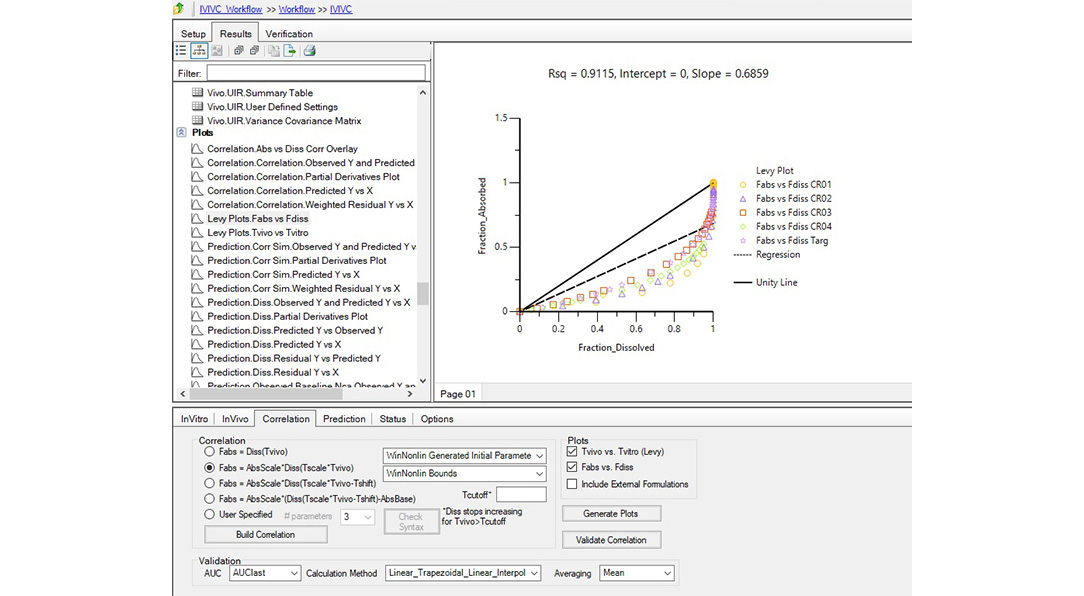This screenshot has width=1084, height=596.
Task: Open the Prediction tab
Action: click(x=344, y=419)
